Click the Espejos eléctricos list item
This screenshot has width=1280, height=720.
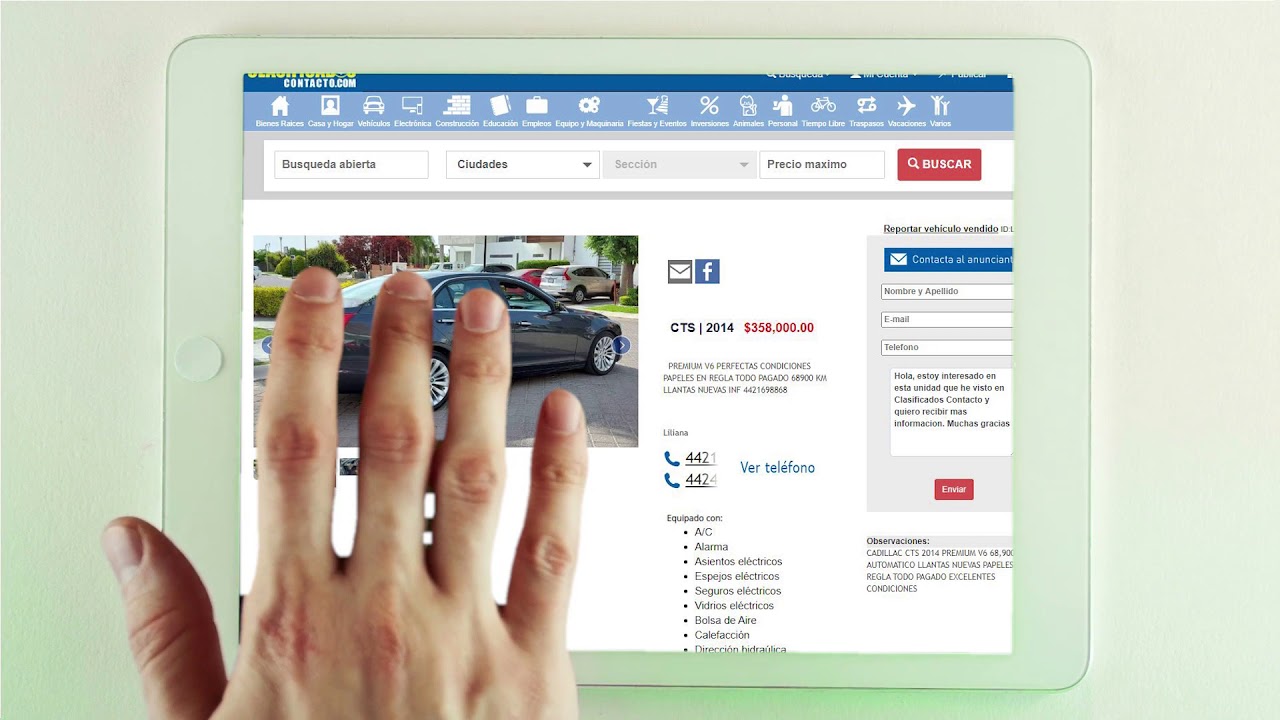(737, 576)
